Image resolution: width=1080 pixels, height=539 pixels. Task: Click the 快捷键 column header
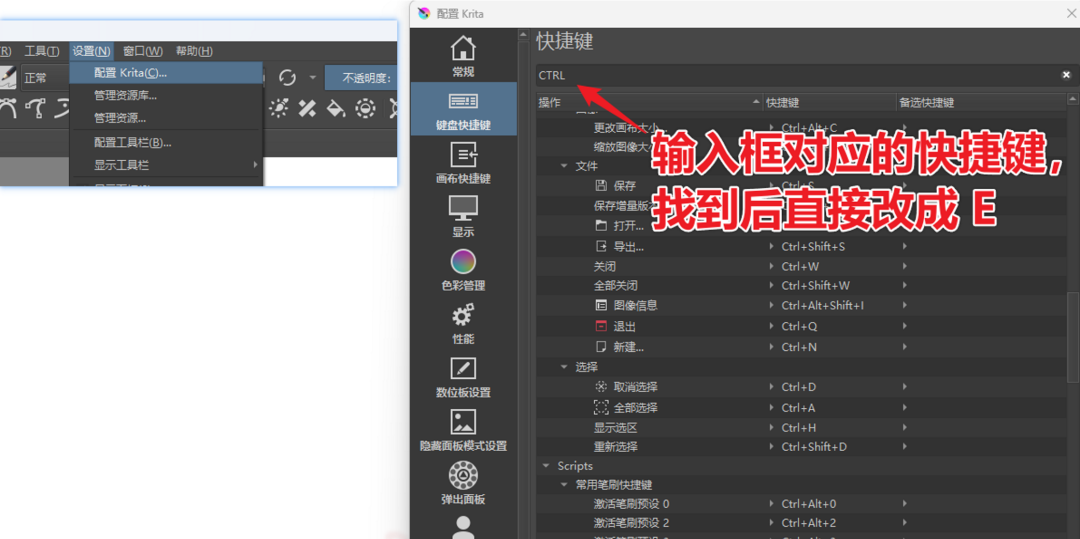pos(829,103)
